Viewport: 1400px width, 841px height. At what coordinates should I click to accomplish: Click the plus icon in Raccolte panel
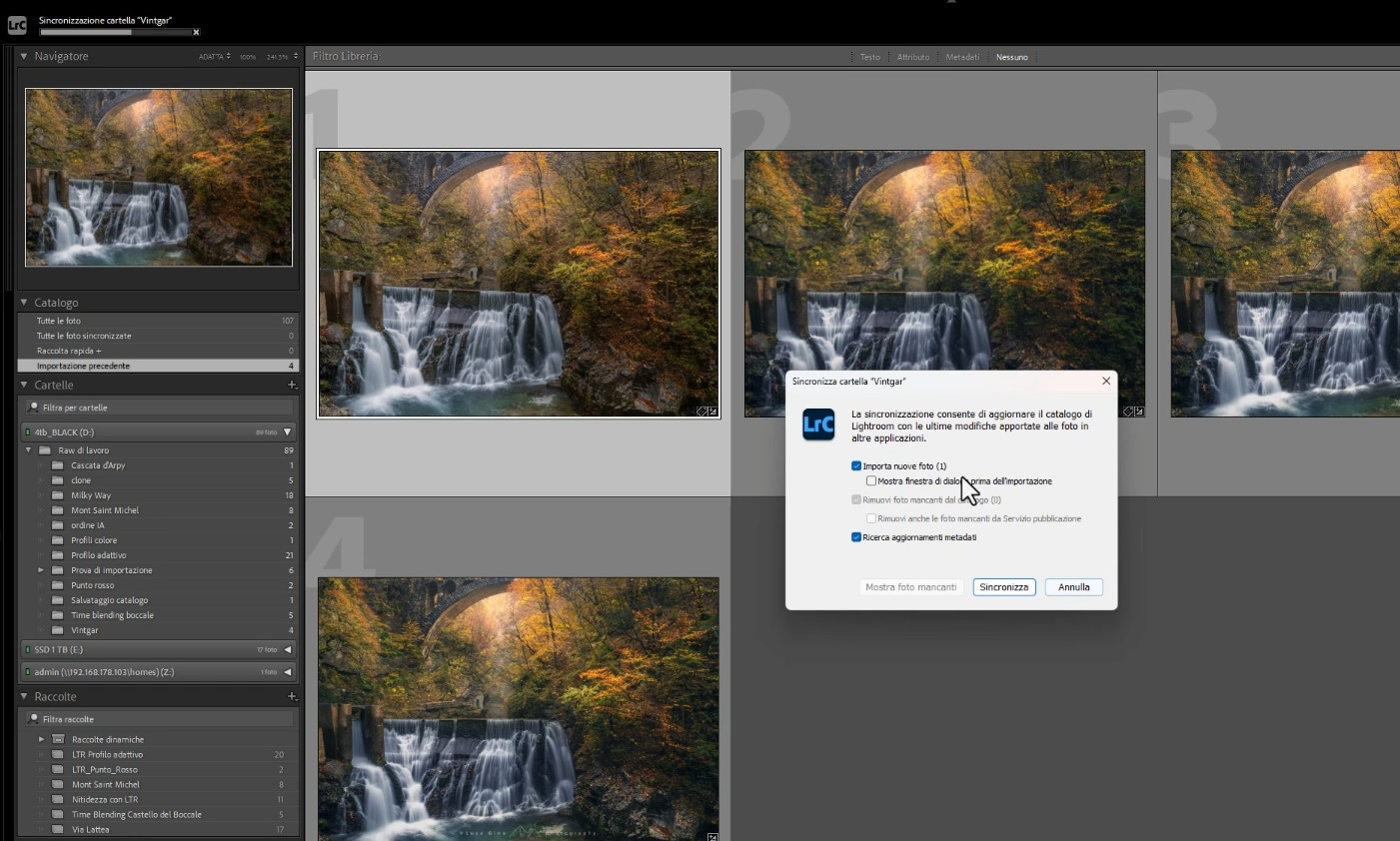(x=292, y=696)
